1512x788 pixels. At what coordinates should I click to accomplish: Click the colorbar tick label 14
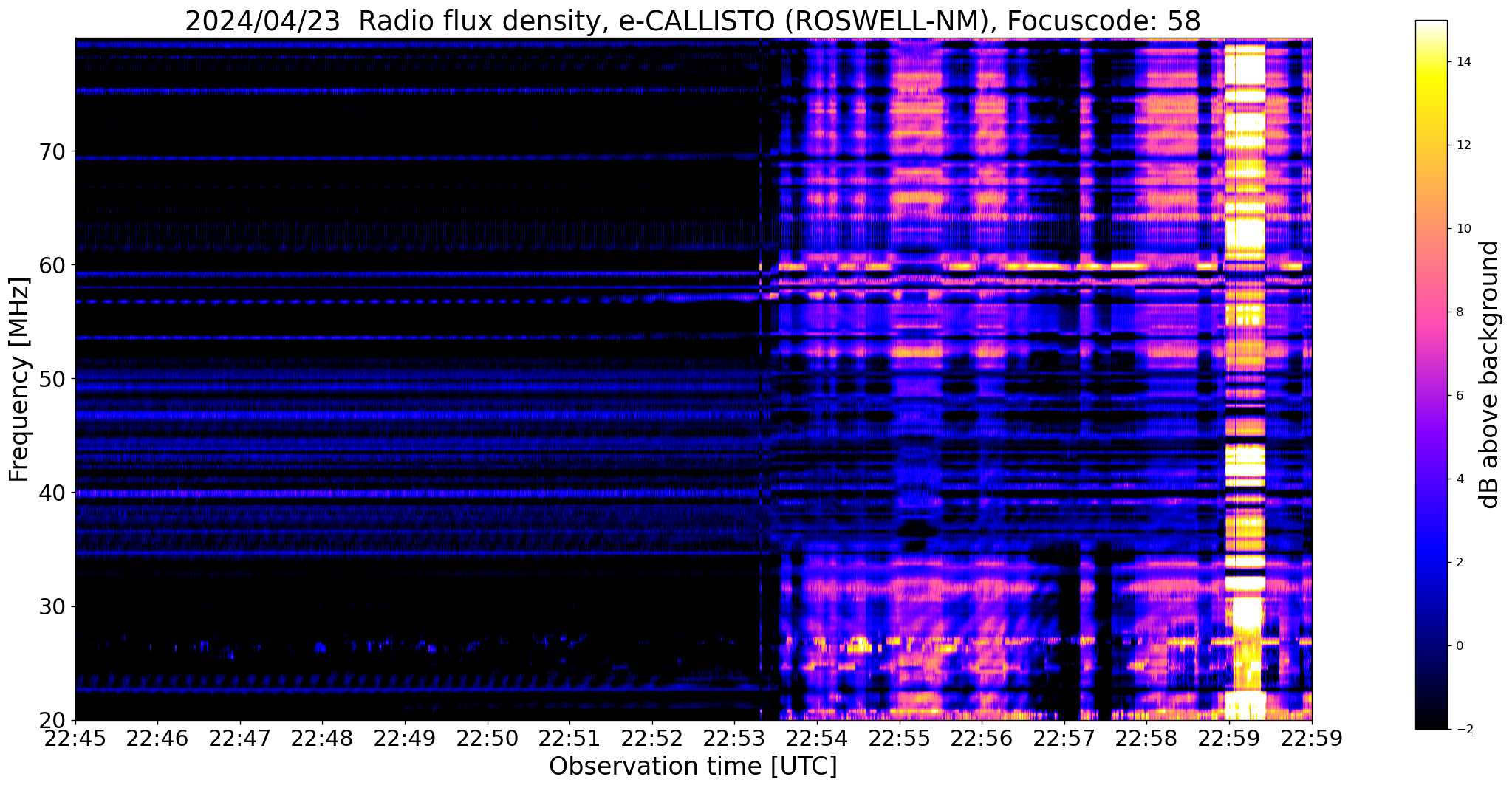click(x=1462, y=61)
